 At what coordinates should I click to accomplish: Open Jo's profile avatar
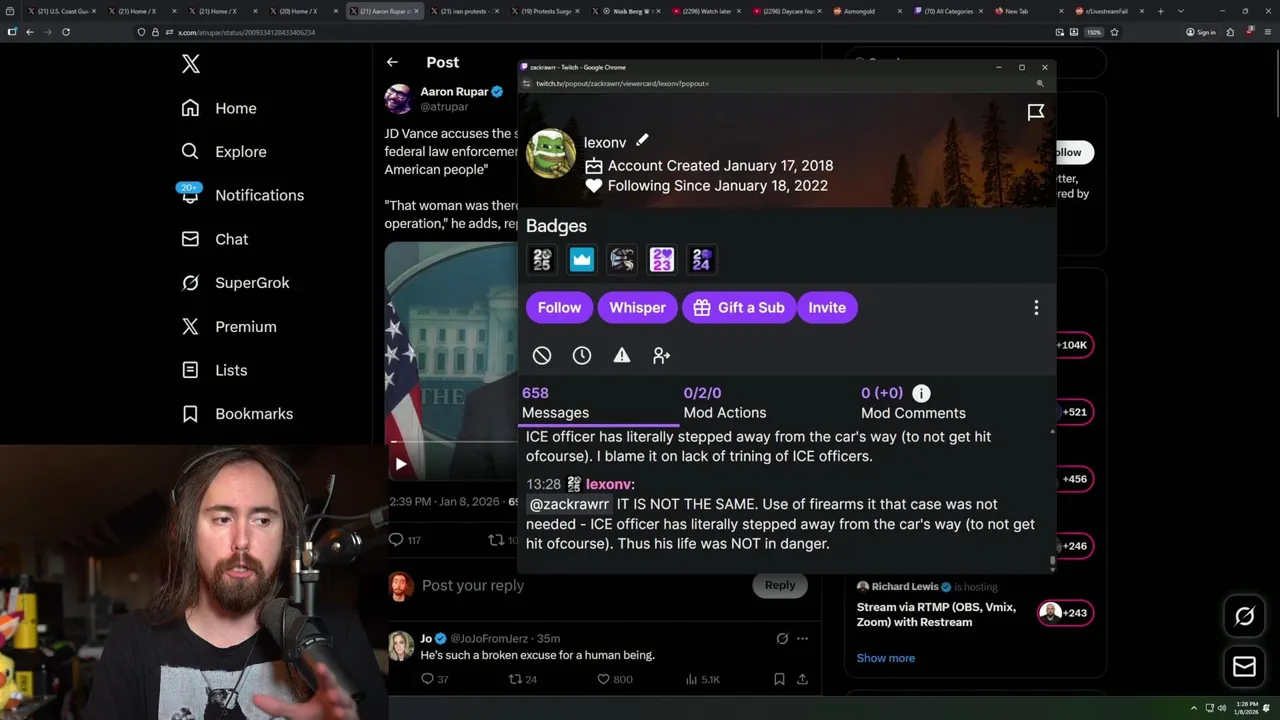point(401,646)
